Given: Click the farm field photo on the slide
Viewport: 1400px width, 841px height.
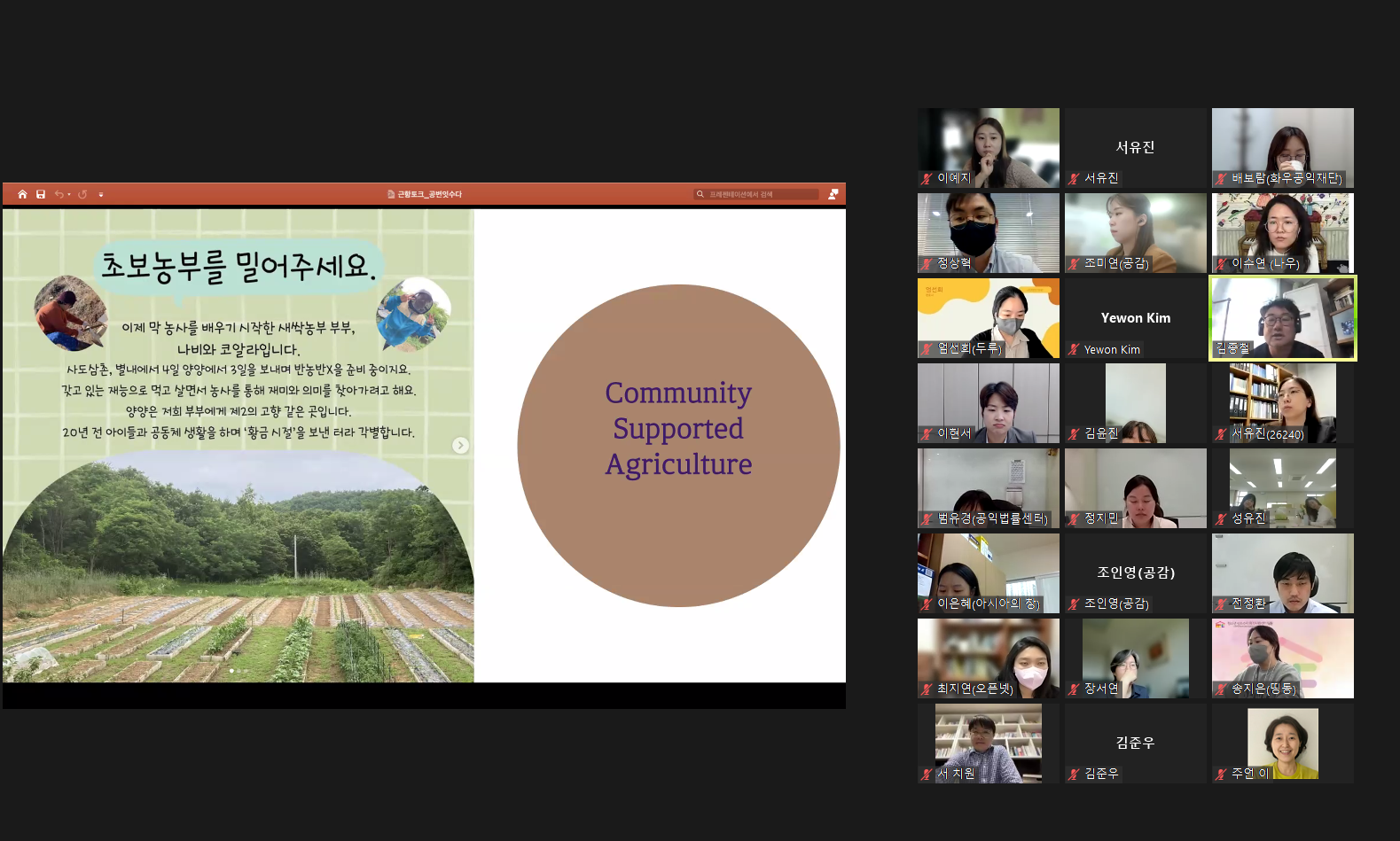Looking at the screenshot, I should (238, 576).
